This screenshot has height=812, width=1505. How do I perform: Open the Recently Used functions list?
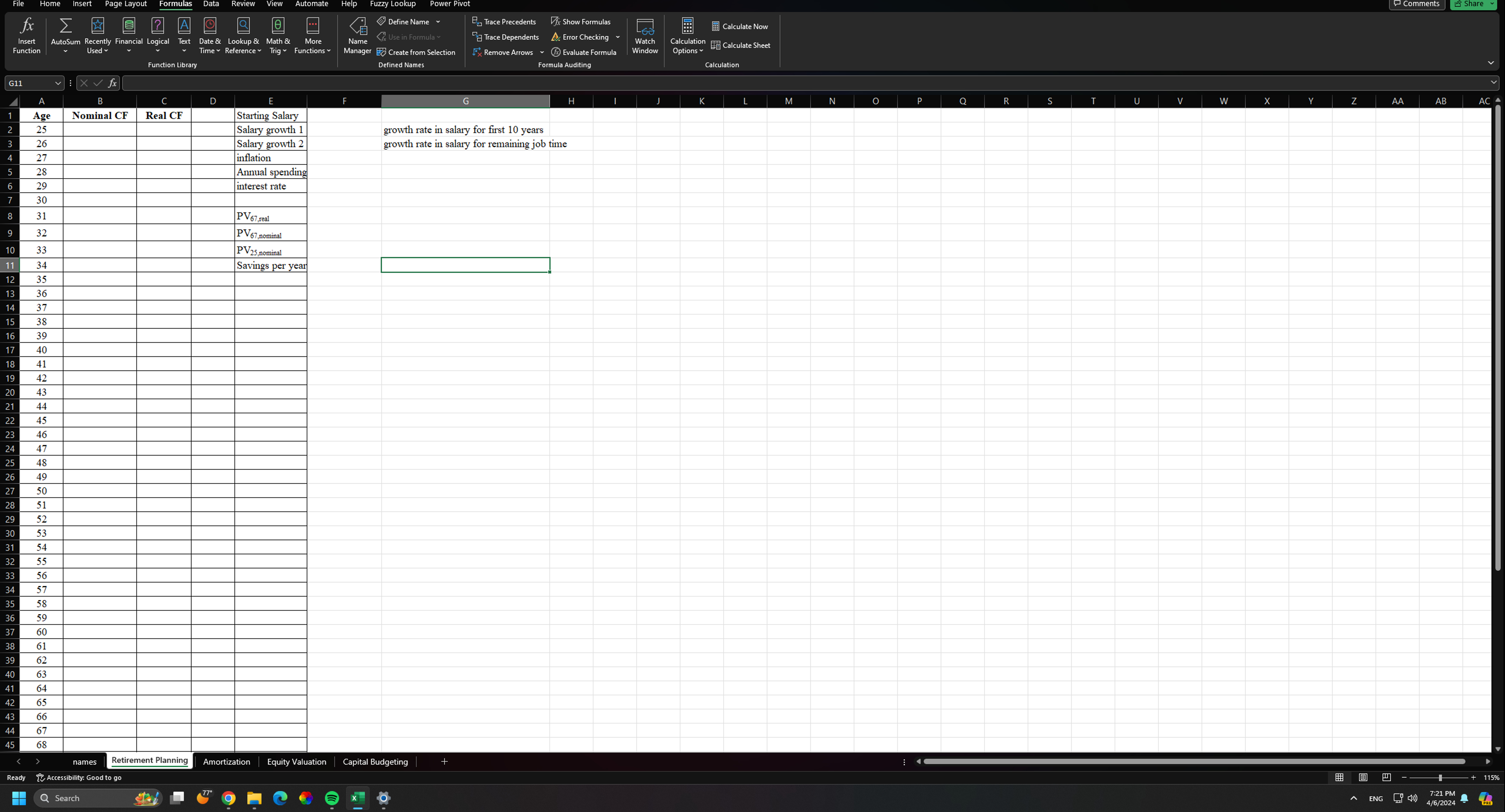(x=98, y=36)
